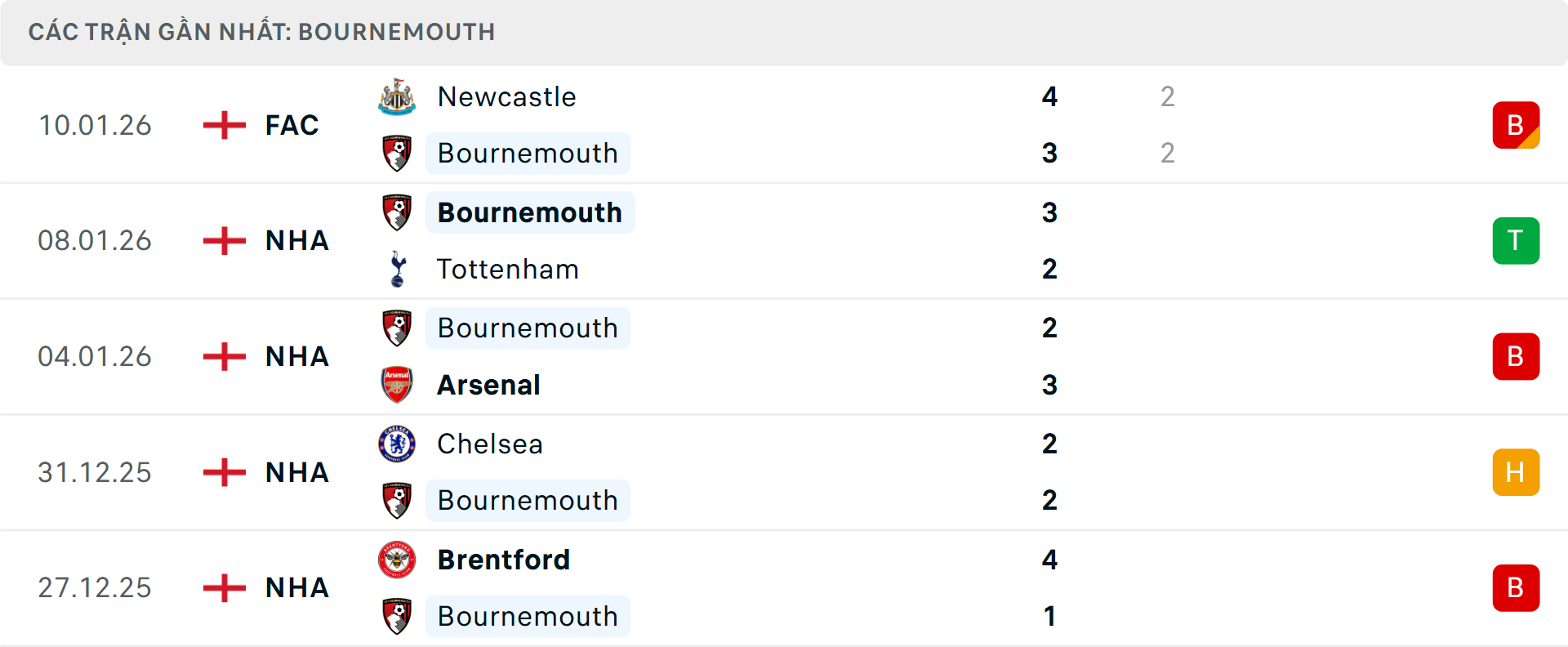Toggle the yellow B result badge for Newcastle match

pos(1516,124)
